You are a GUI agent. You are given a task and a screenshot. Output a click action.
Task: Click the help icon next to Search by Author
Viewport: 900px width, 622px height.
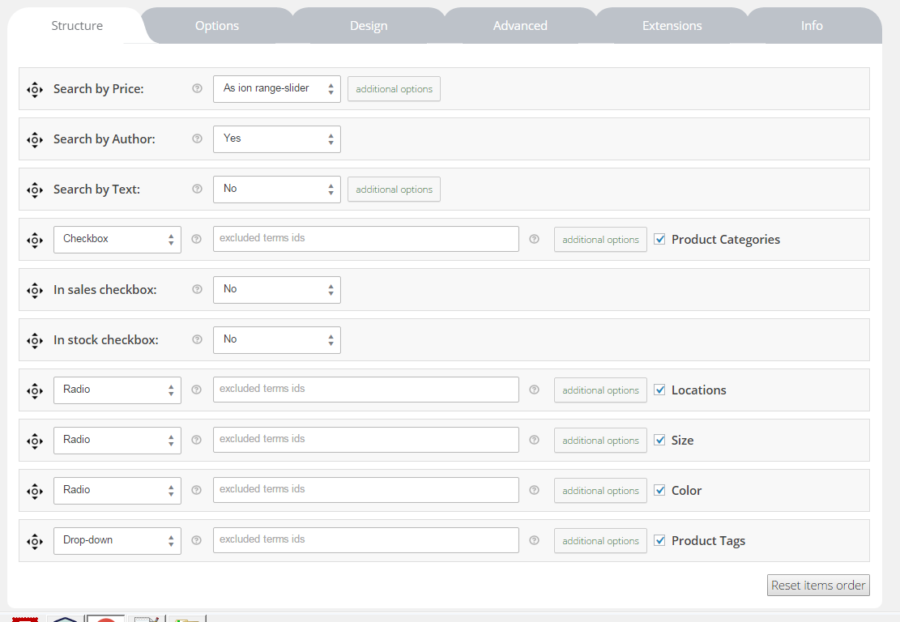(x=196, y=138)
